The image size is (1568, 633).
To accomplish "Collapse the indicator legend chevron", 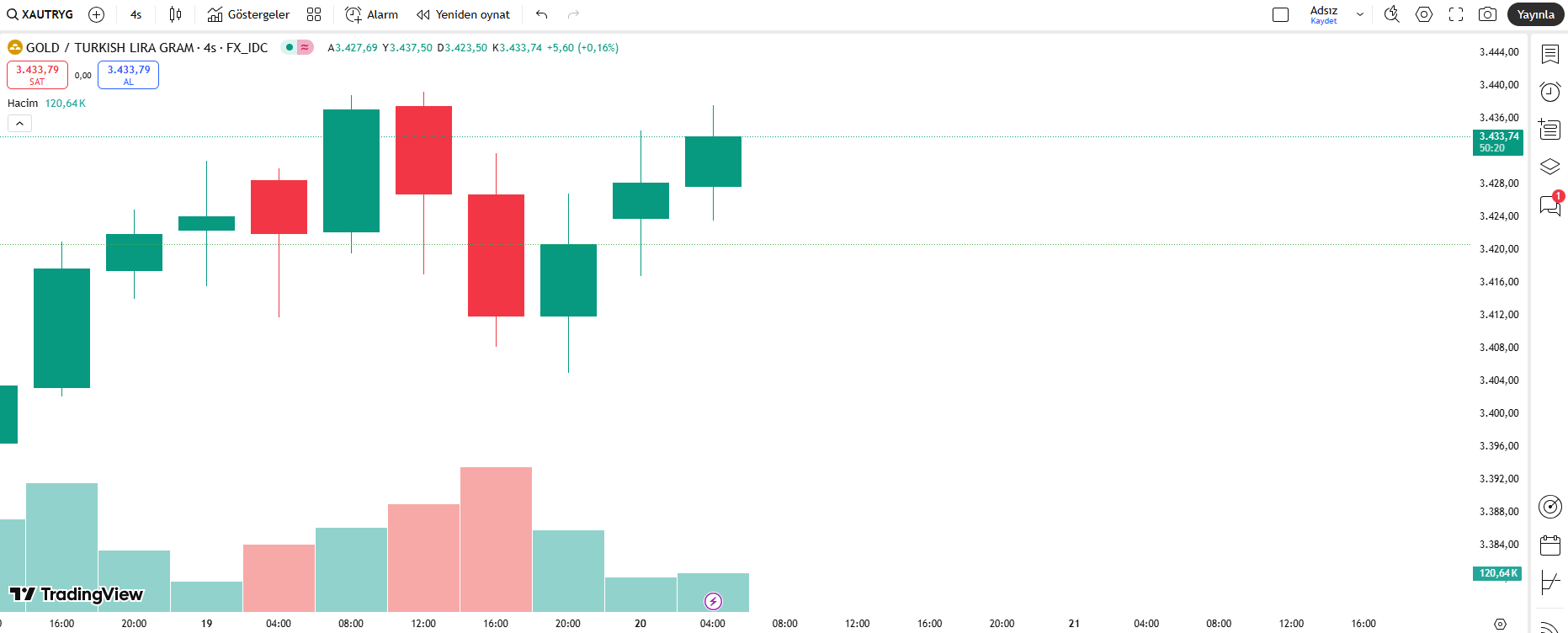I will point(19,124).
